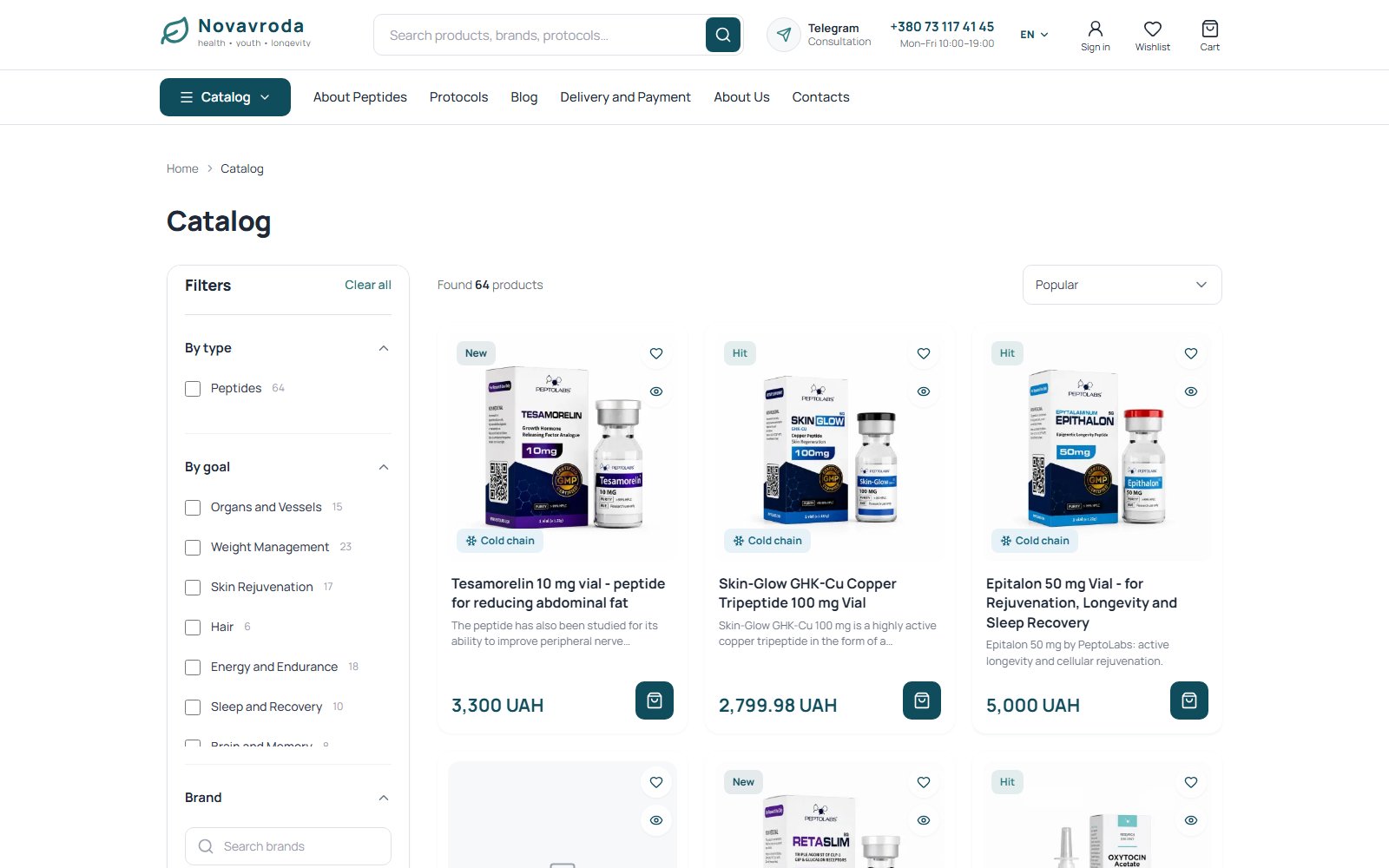Image resolution: width=1389 pixels, height=868 pixels.
Task: Click the Search brands input field
Action: (x=288, y=846)
